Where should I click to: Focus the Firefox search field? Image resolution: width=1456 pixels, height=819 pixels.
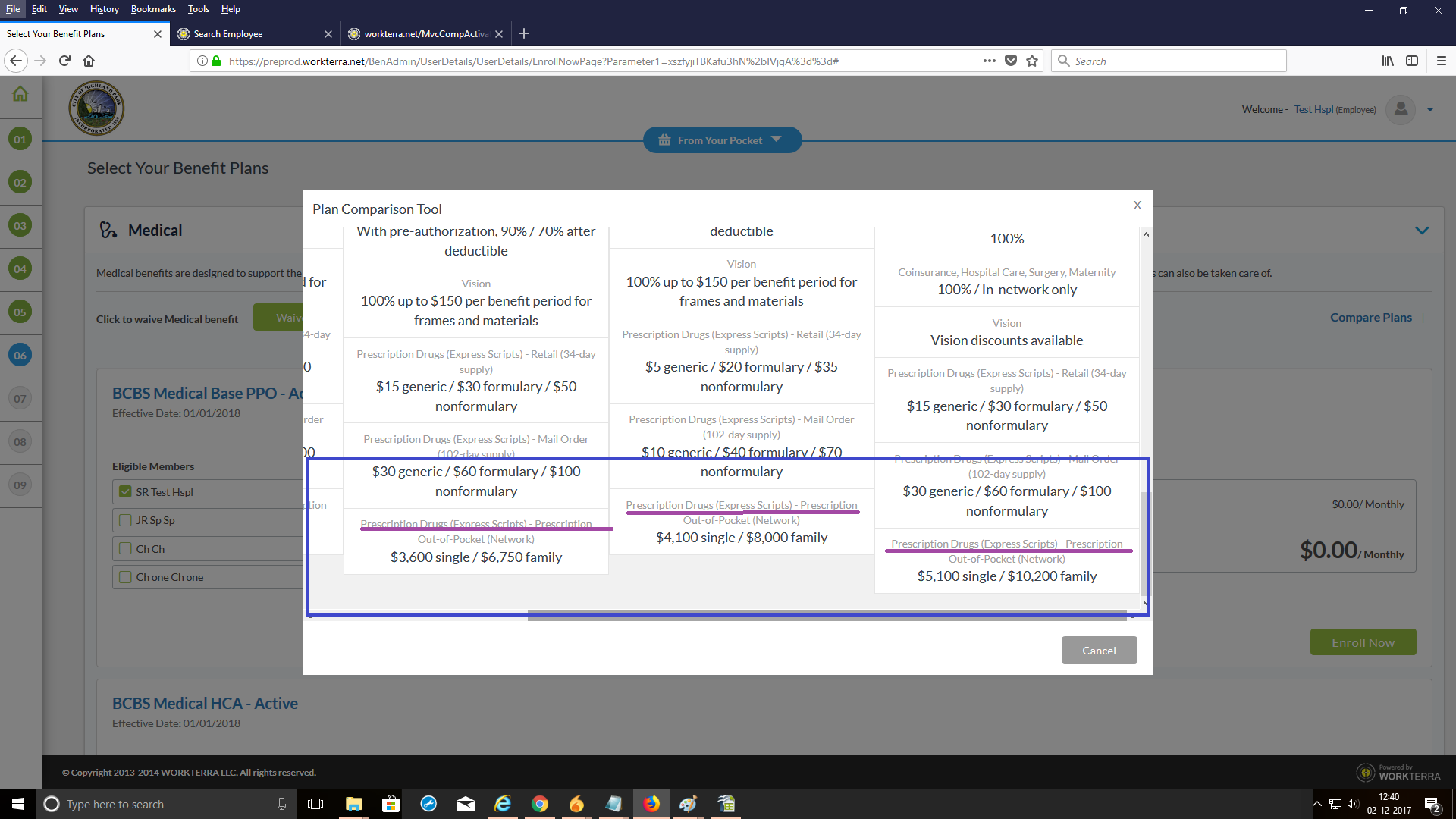1169,61
